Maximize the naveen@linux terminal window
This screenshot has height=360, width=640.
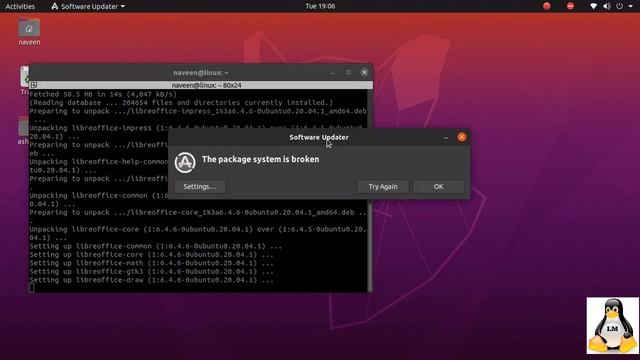pyautogui.click(x=348, y=72)
